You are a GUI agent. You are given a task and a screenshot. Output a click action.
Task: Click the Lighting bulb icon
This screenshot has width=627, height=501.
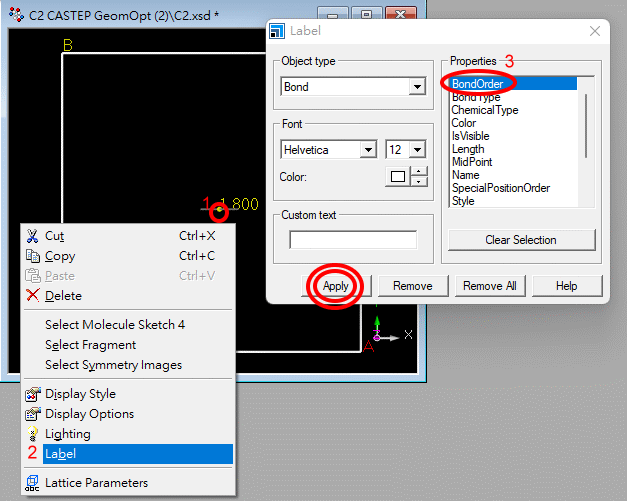coord(32,434)
